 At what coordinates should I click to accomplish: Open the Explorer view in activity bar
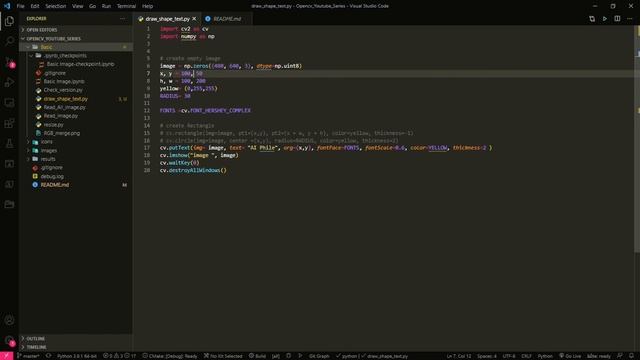pyautogui.click(x=9, y=21)
